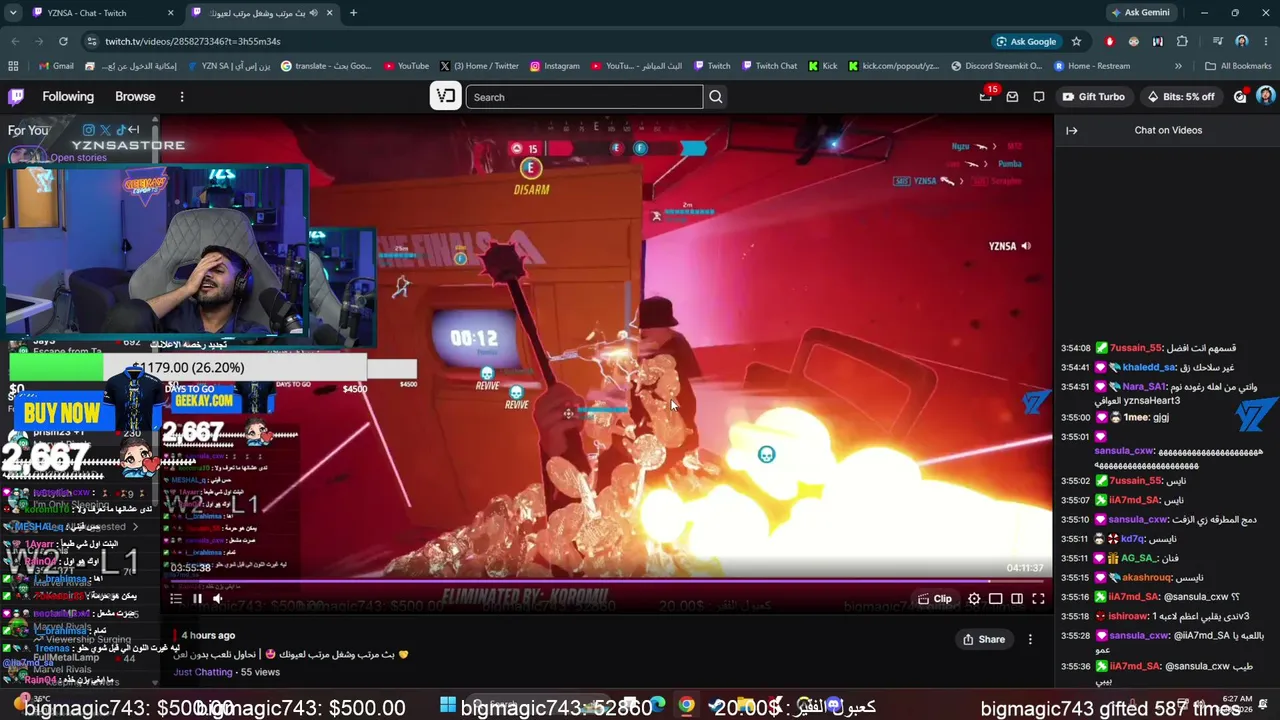This screenshot has height=720, width=1280.
Task: Click inside the Twitch search field
Action: (584, 97)
